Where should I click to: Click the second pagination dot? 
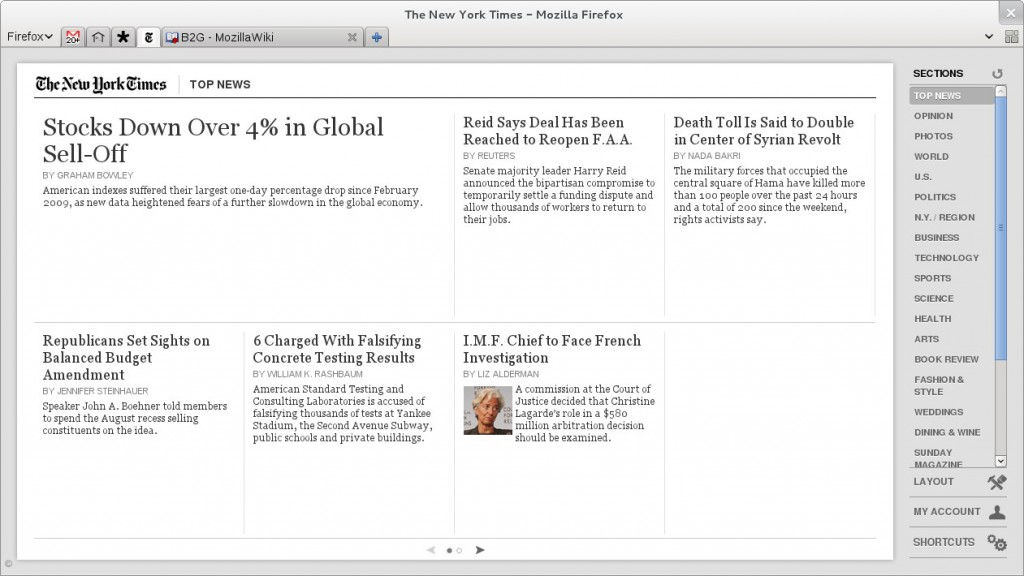pos(458,549)
